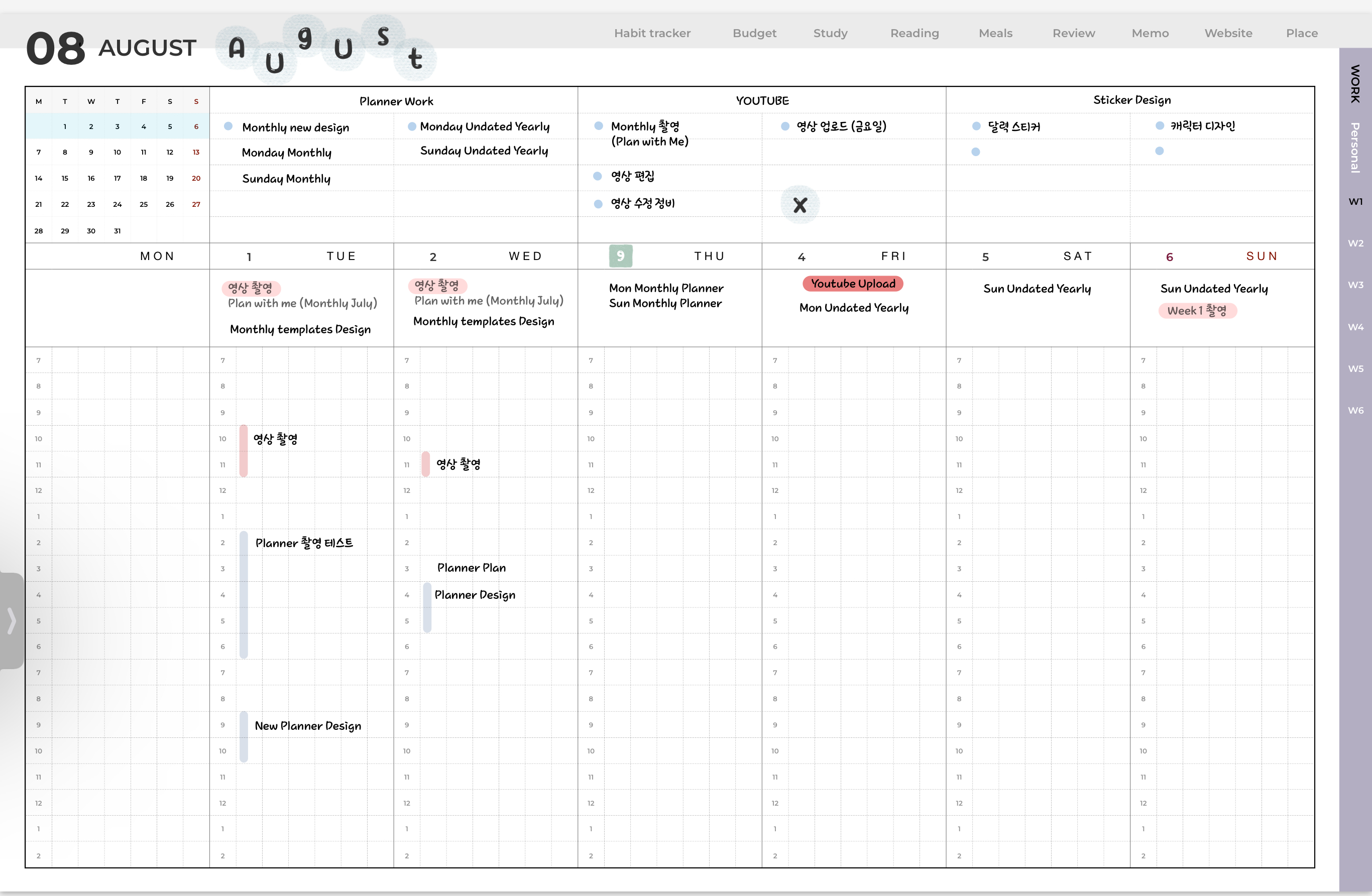
Task: Click the Week 1 pink label sticker
Action: click(1197, 311)
